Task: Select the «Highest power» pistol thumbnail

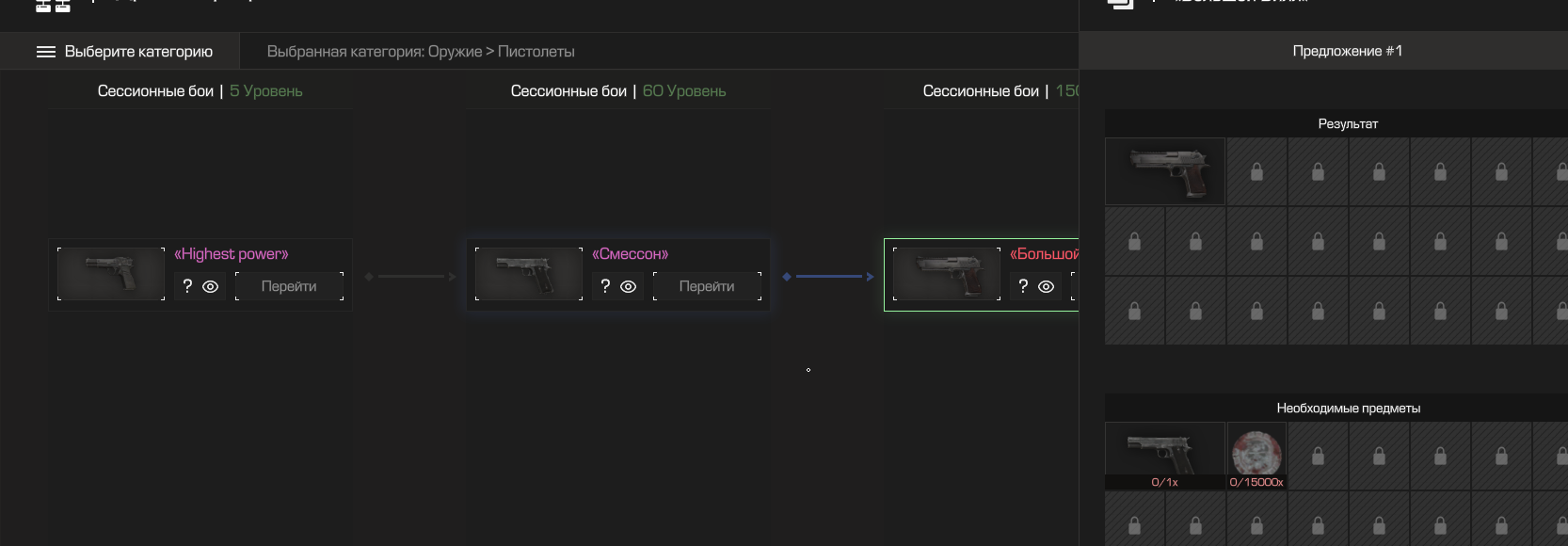Action: pyautogui.click(x=111, y=274)
